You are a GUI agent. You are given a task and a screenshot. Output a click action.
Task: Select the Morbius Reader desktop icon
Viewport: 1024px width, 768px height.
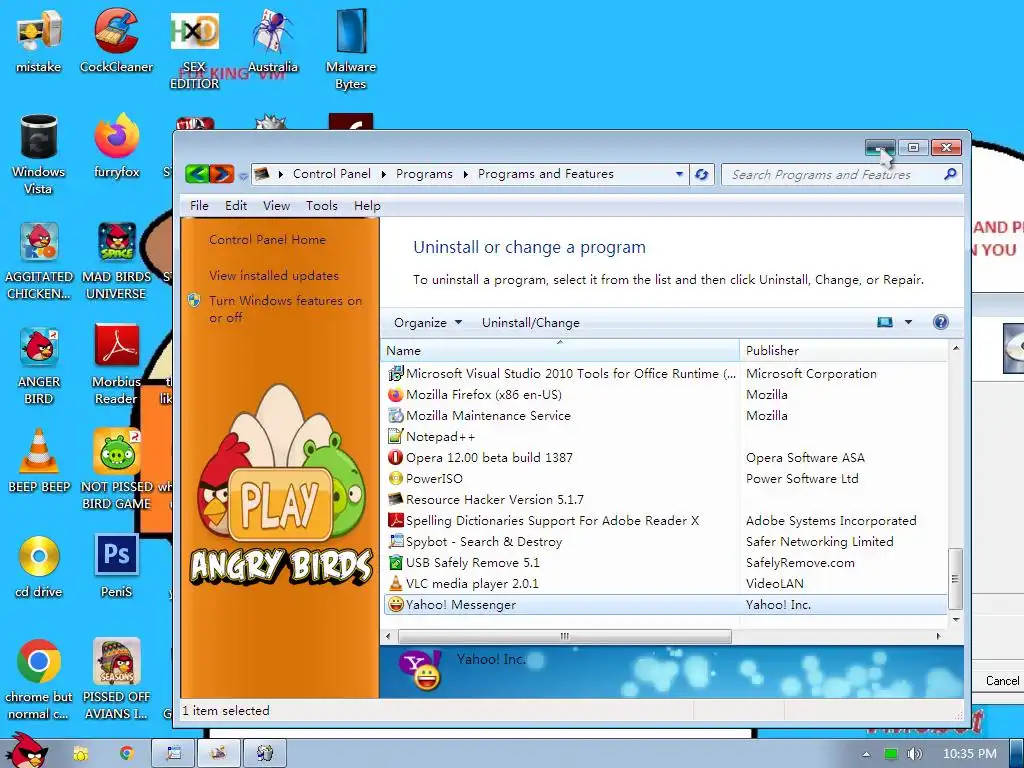[116, 366]
